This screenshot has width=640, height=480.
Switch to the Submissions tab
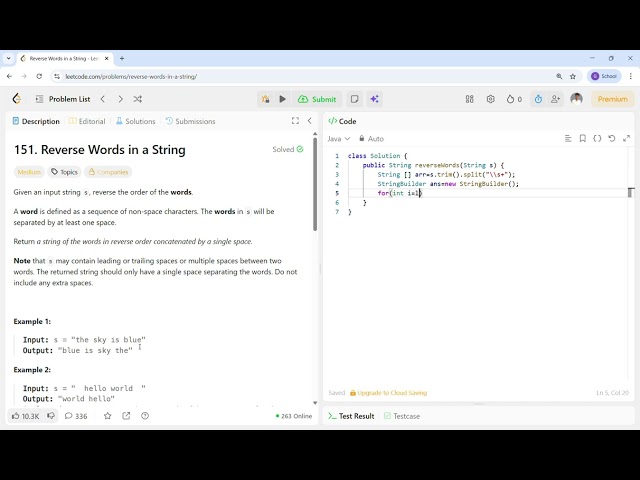pyautogui.click(x=190, y=121)
